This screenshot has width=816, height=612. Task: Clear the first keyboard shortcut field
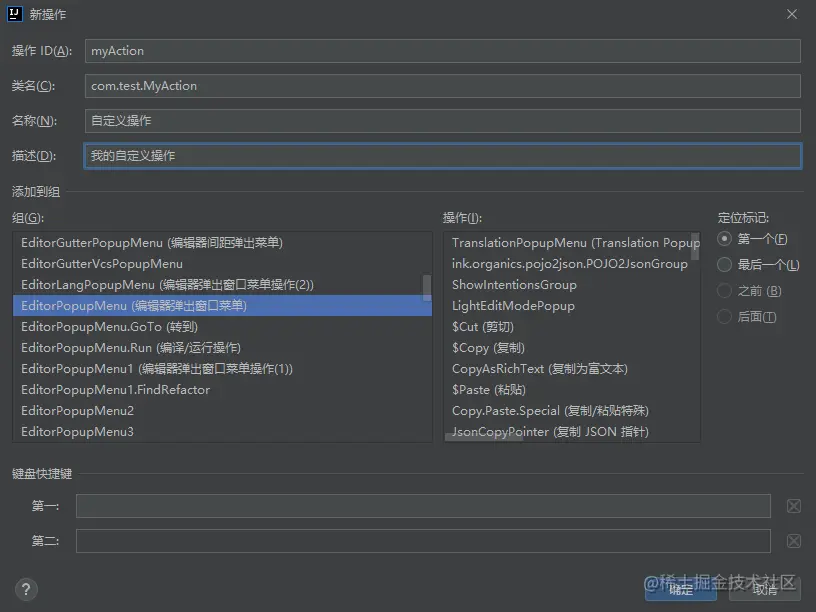pyautogui.click(x=794, y=506)
